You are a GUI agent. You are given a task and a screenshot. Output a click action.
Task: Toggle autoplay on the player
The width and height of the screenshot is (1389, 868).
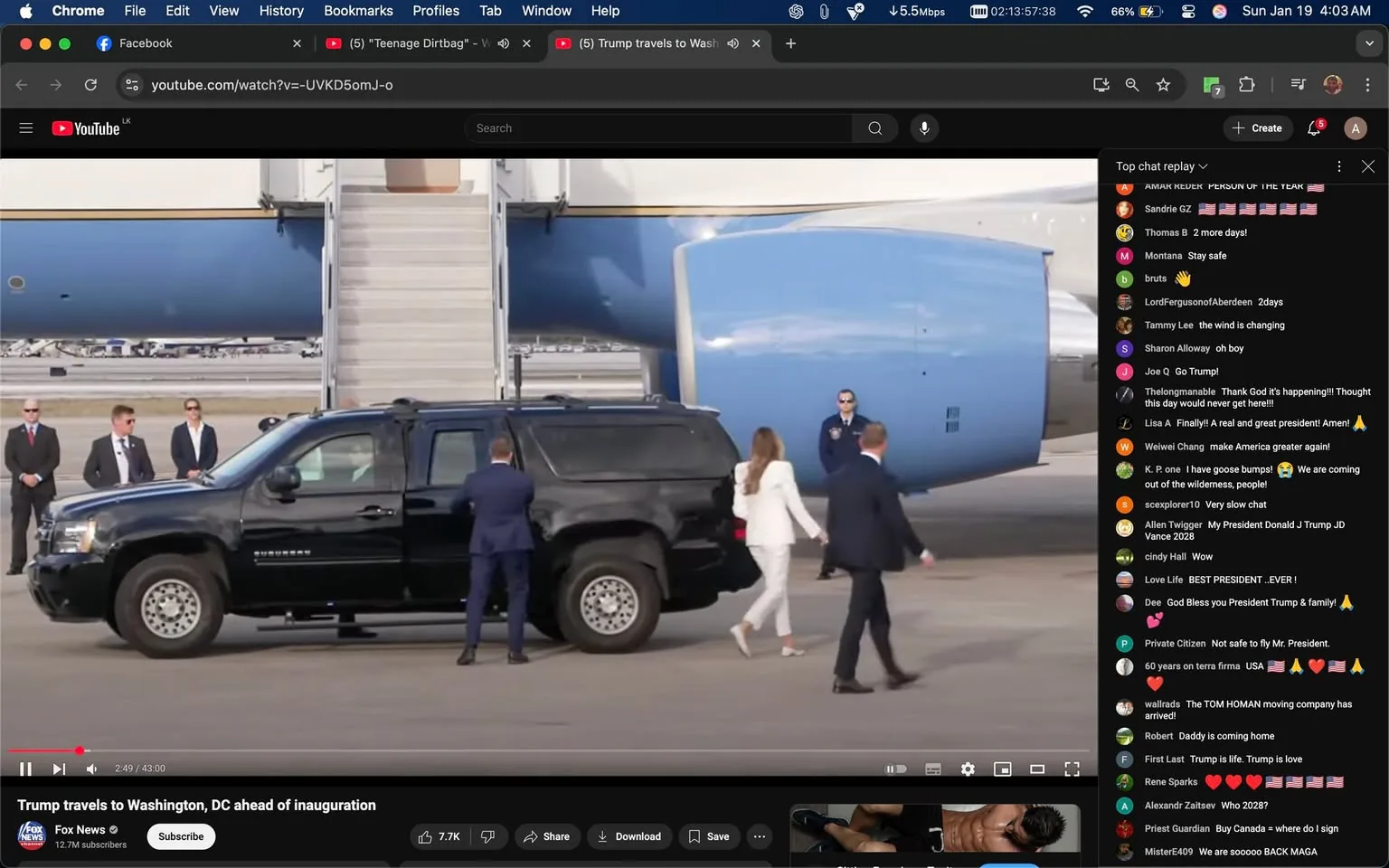[896, 769]
